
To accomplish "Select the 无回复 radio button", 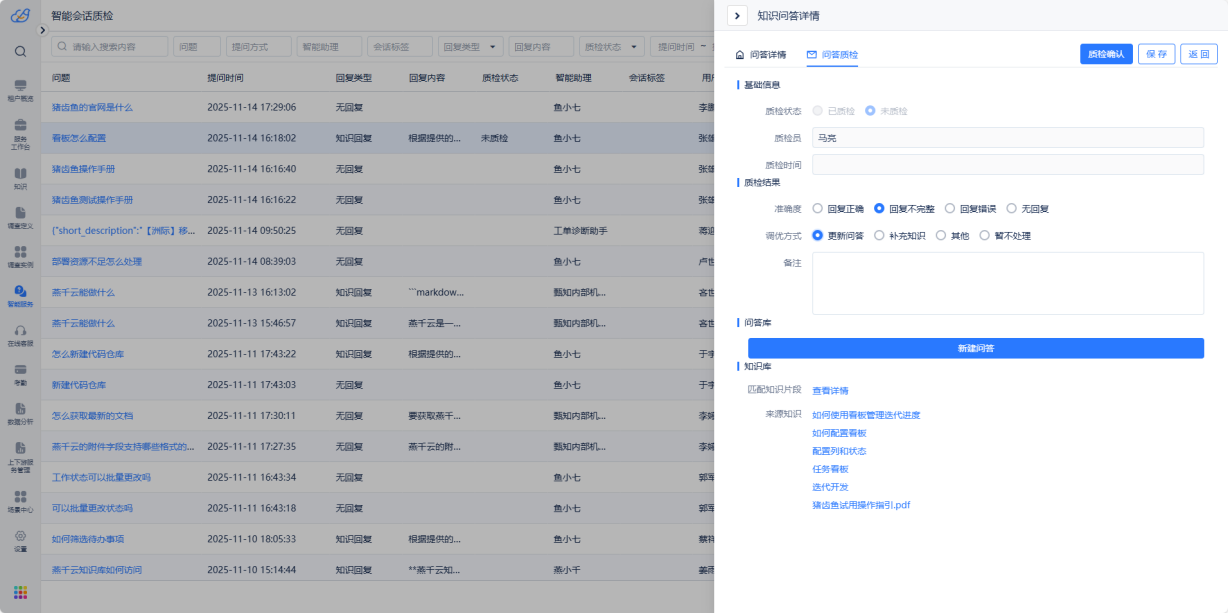I will pos(1011,207).
